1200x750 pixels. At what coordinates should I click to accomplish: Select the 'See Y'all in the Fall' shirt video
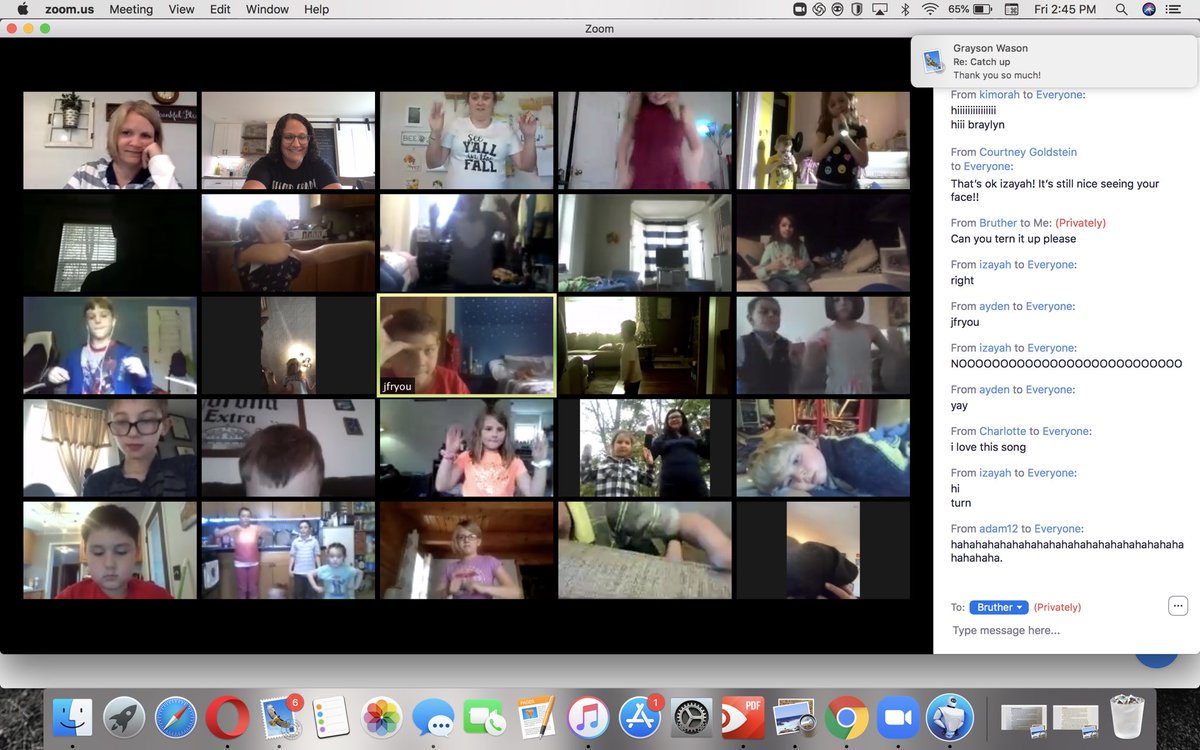click(466, 140)
